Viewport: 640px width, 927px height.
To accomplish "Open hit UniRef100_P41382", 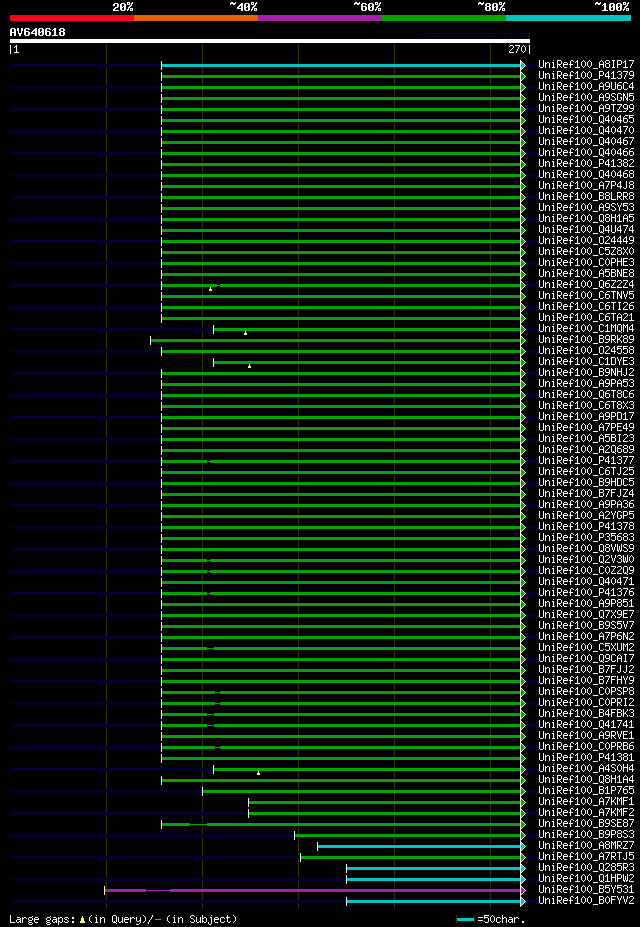I will tap(586, 164).
